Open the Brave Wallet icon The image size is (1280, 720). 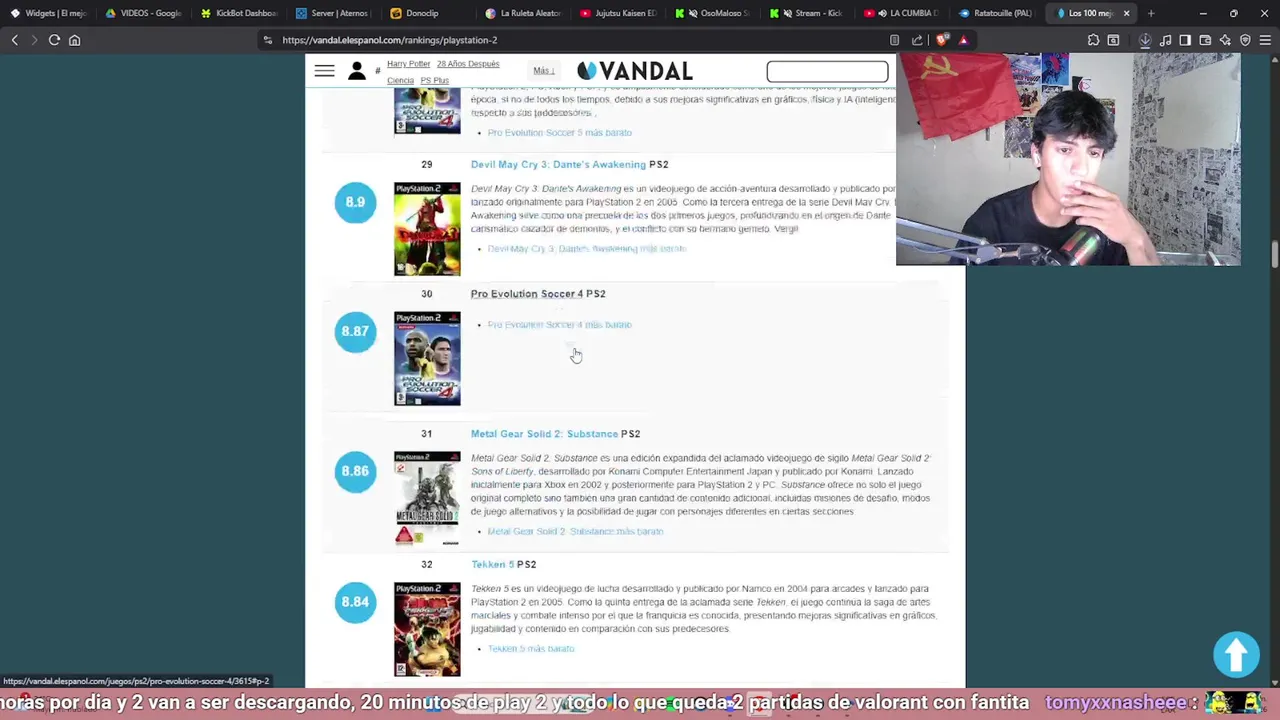1205,40
